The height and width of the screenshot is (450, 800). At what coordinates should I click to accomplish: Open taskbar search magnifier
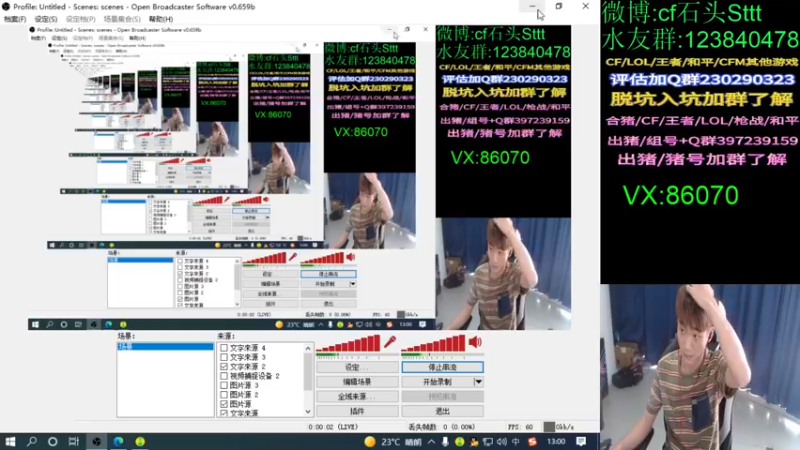[32, 442]
